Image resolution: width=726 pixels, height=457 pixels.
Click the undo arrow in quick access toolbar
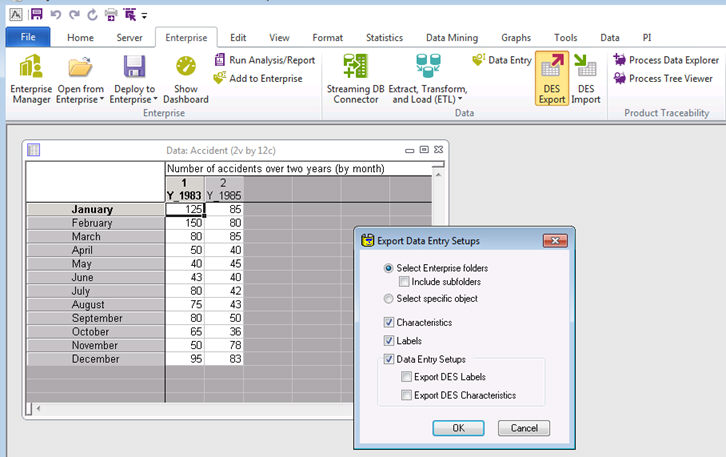click(x=56, y=15)
